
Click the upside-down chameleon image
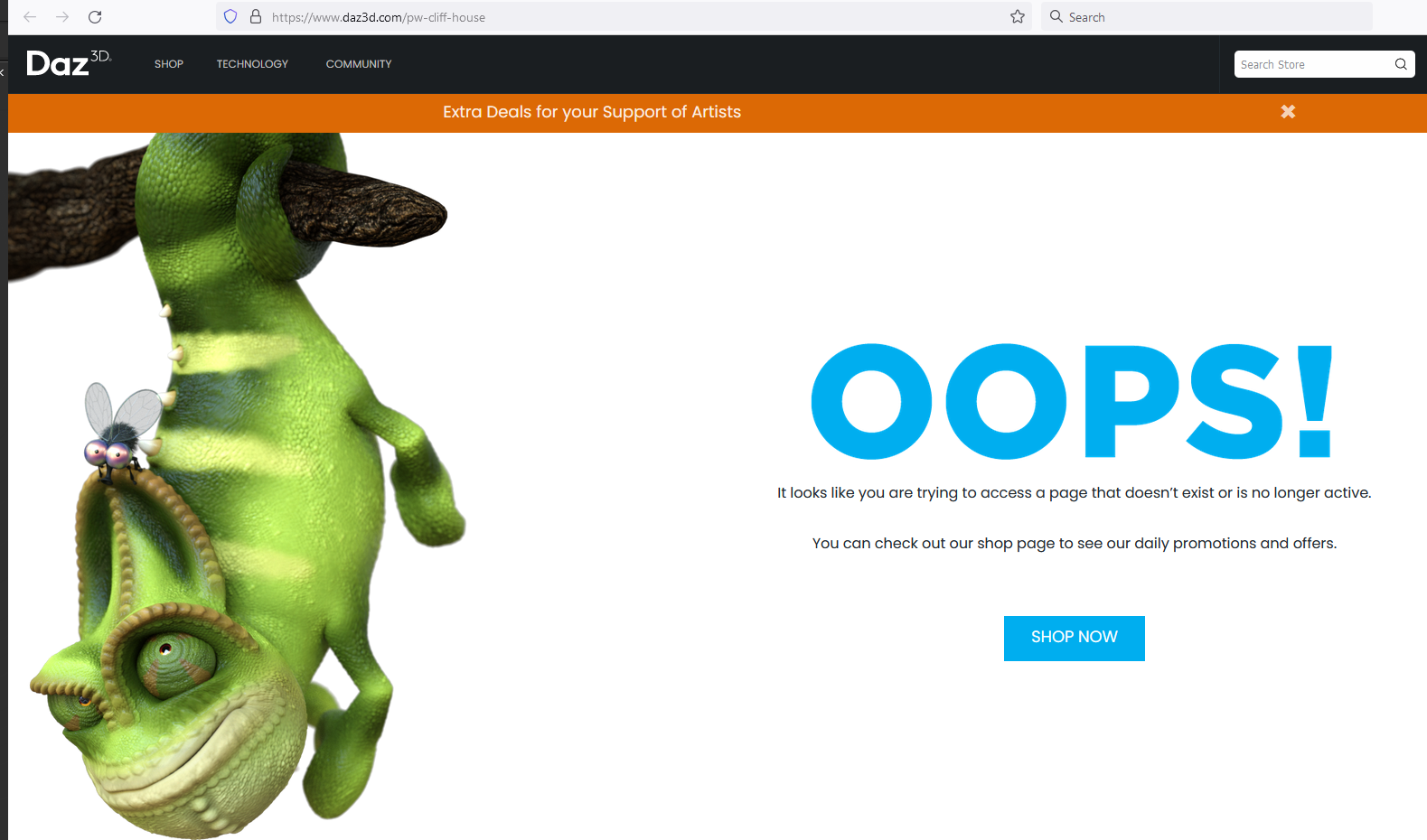tap(237, 486)
